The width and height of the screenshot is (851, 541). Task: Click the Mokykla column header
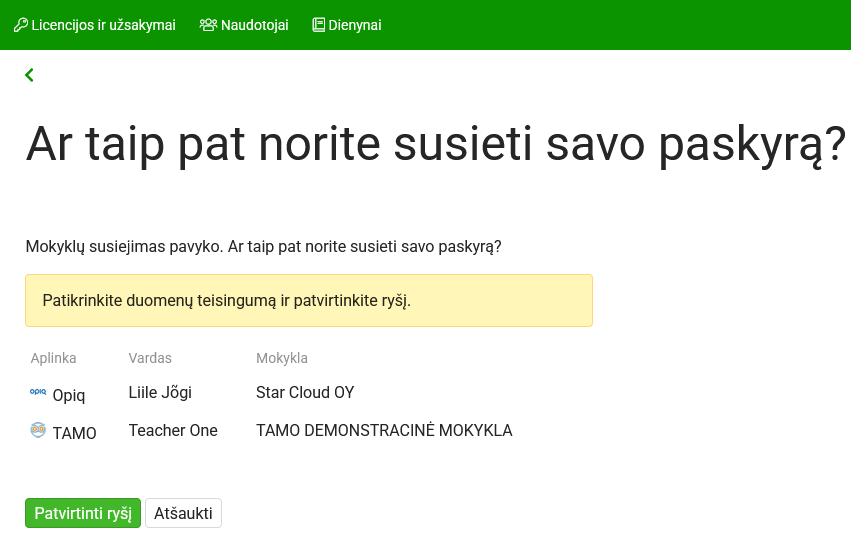[282, 358]
